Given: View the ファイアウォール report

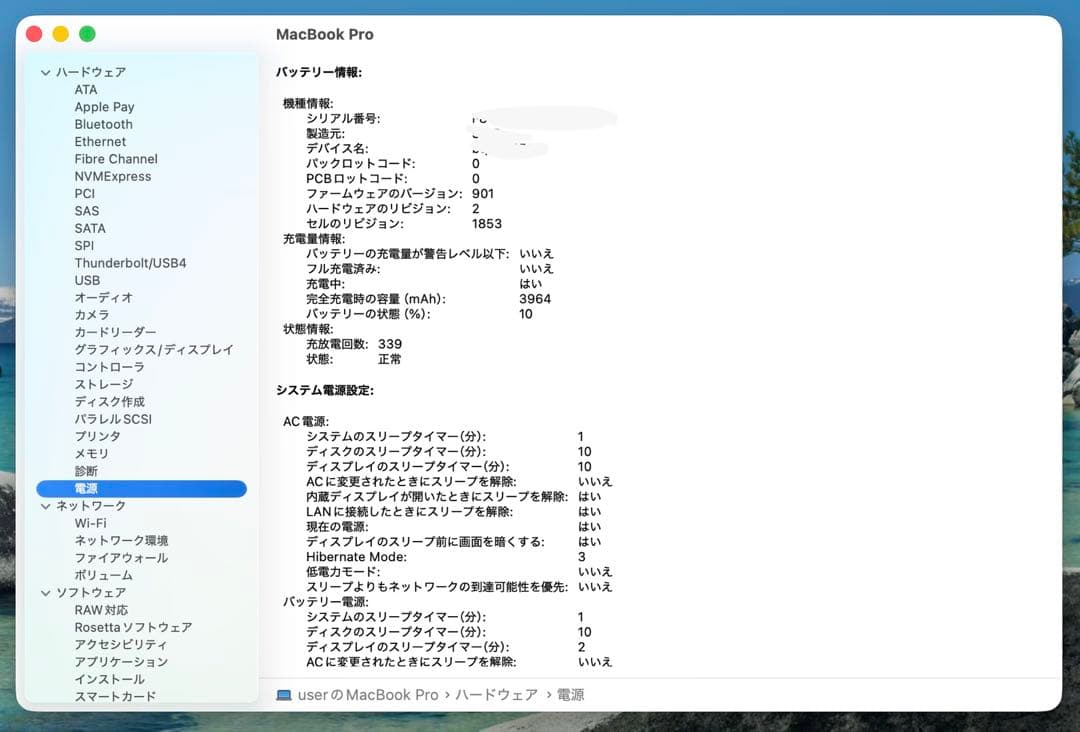Looking at the screenshot, I should (x=120, y=557).
